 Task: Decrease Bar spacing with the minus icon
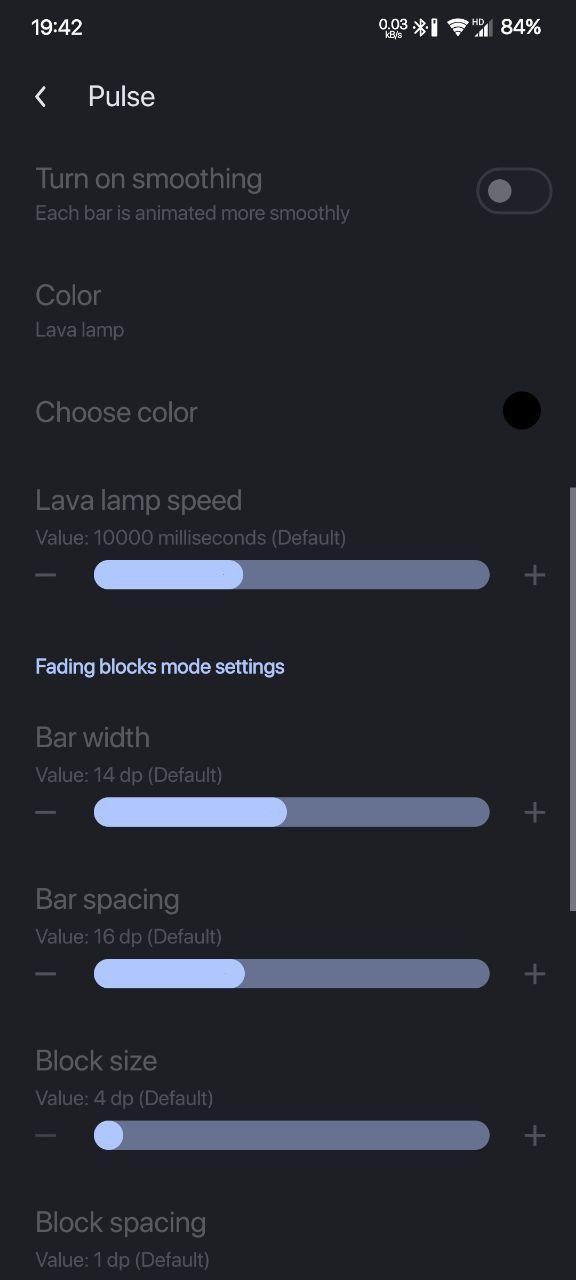pos(45,974)
